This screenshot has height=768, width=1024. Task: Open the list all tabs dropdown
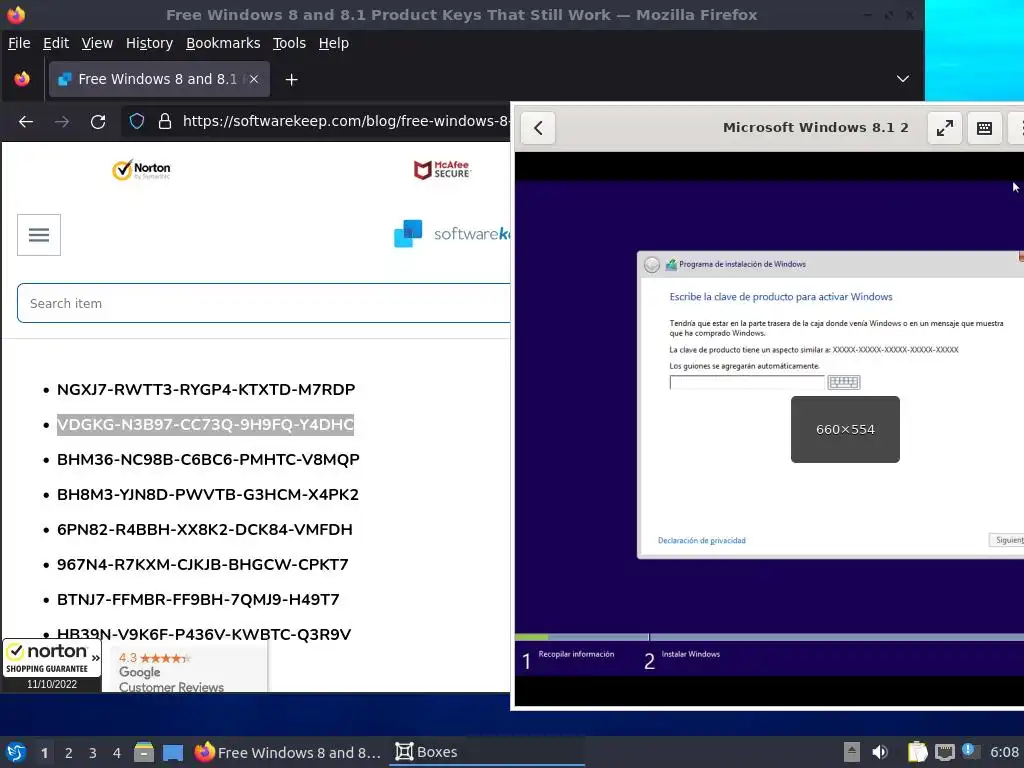coord(903,79)
